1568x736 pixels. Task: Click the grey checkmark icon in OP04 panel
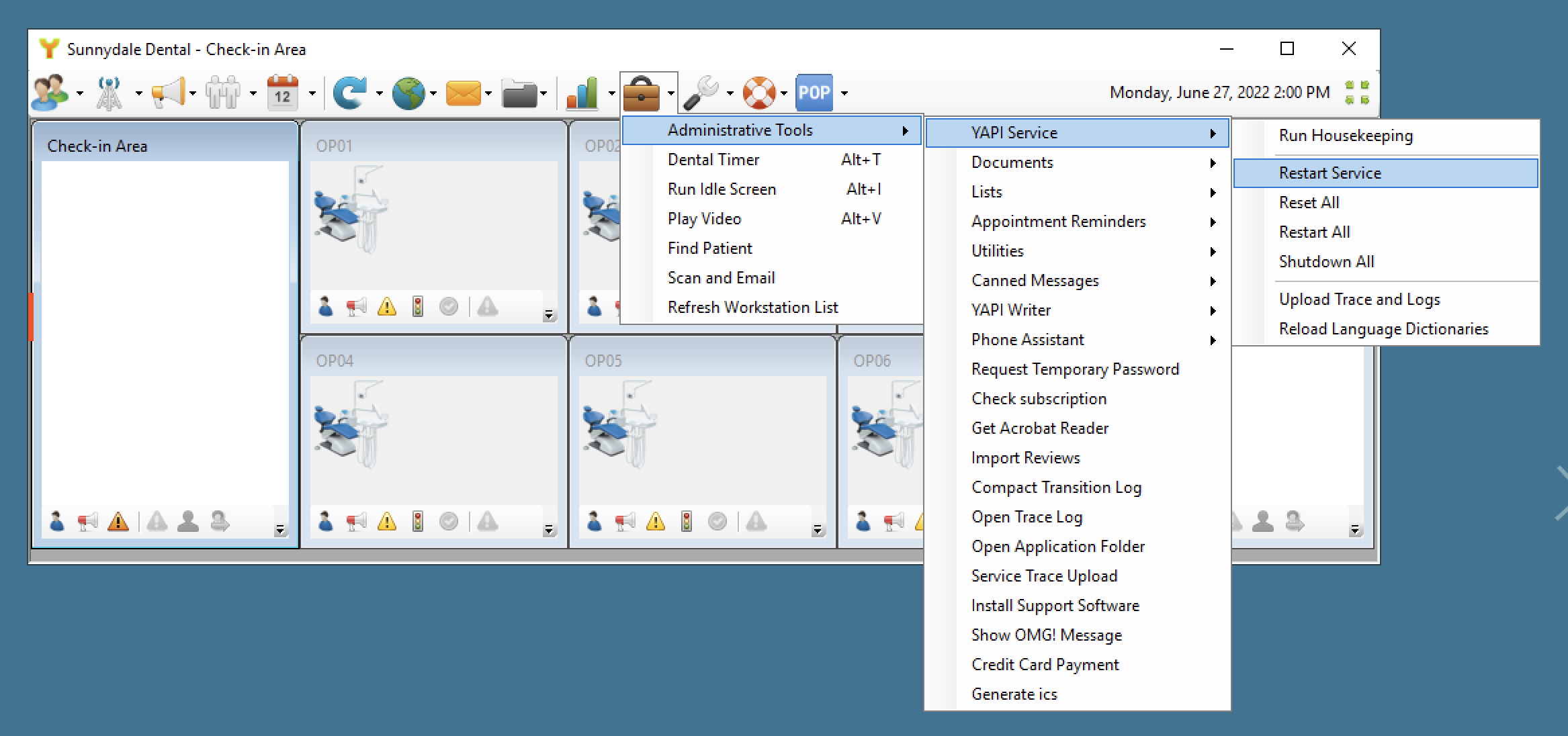[449, 521]
